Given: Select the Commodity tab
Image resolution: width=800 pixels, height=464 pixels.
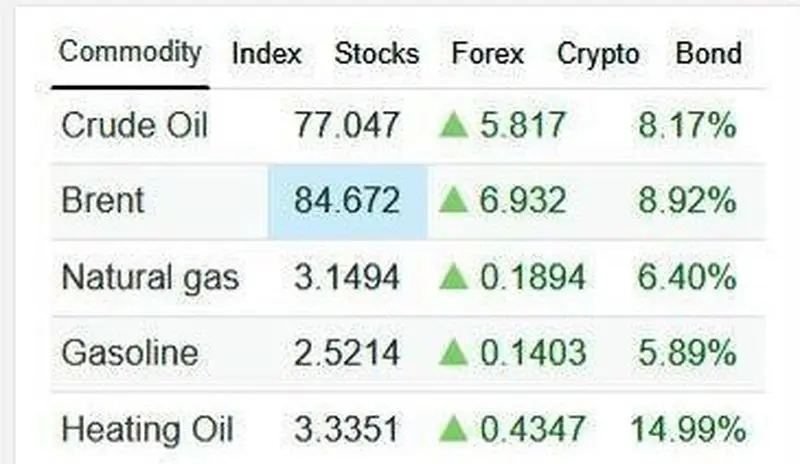Looking at the screenshot, I should (130, 52).
